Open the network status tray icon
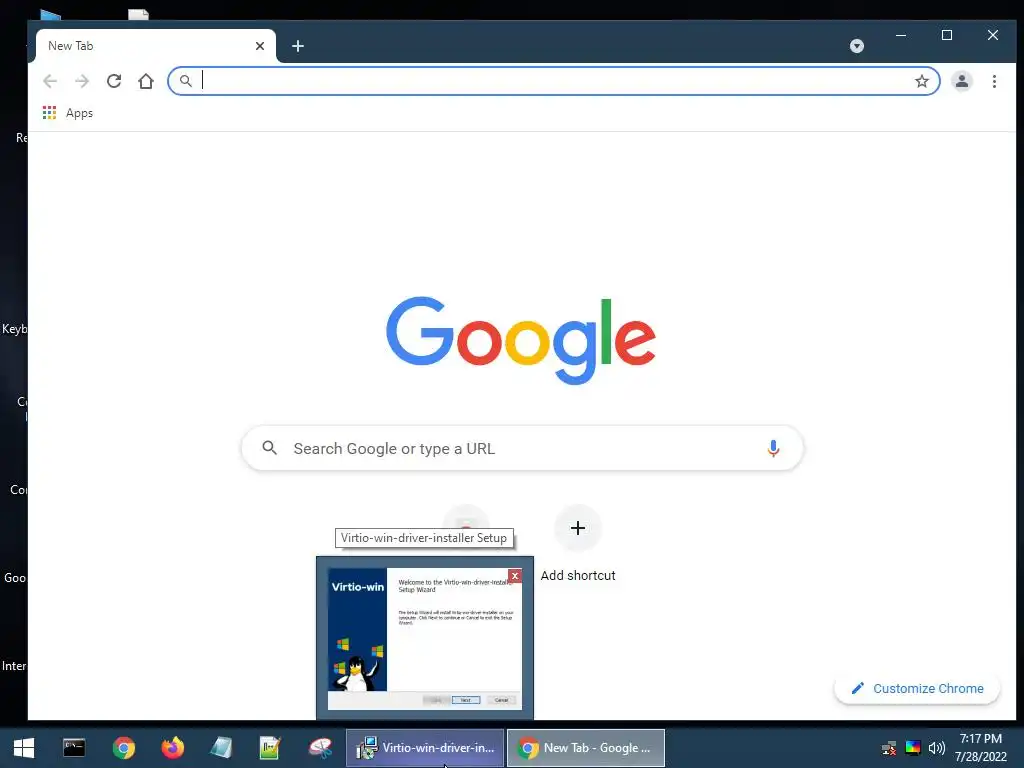The width and height of the screenshot is (1024, 768). (x=889, y=748)
